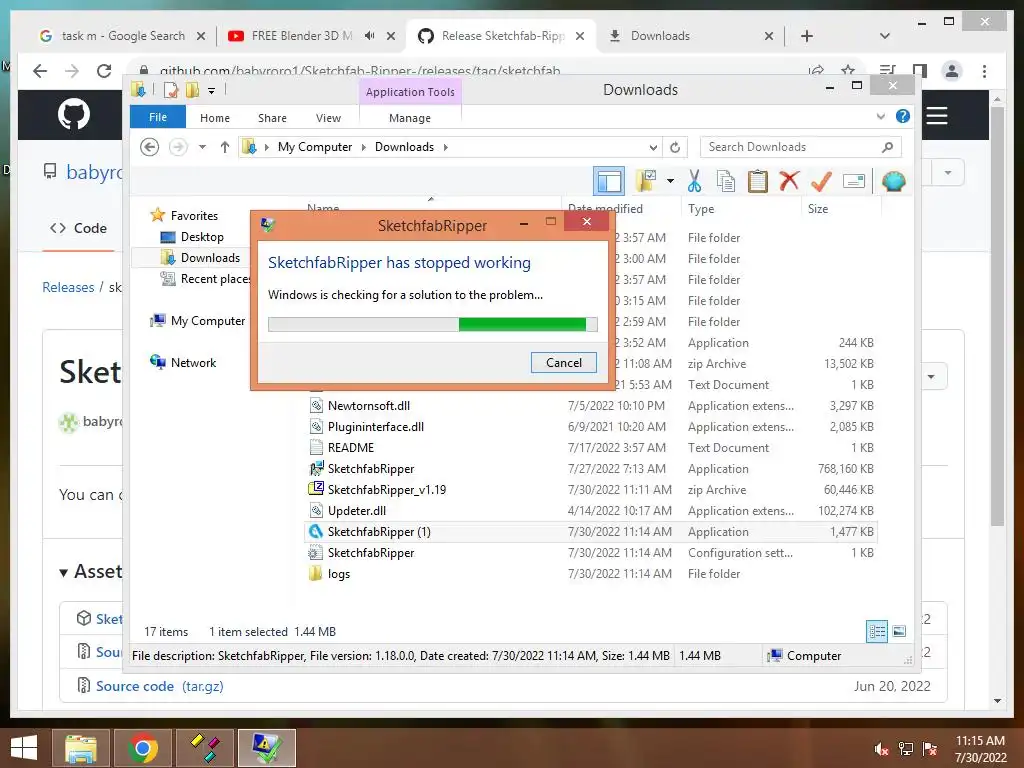Expand the ribbon with the chevron near help
This screenshot has height=768, width=1024.
(x=880, y=116)
